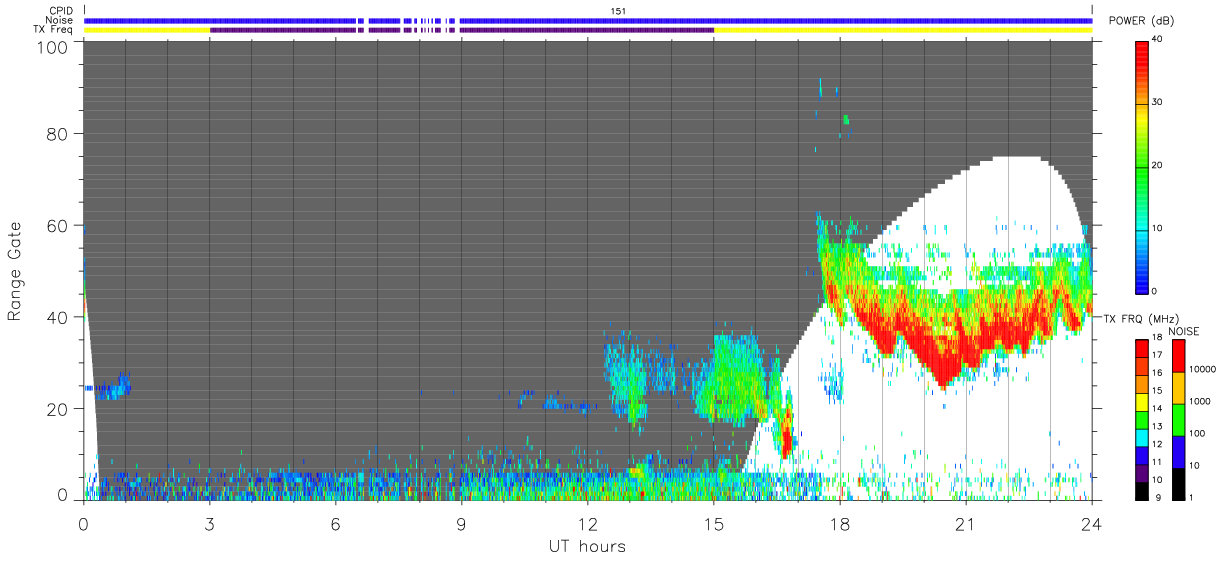Click the 80 tick on Range Gate axis
Screen dimensions: 1228x567
58,133
